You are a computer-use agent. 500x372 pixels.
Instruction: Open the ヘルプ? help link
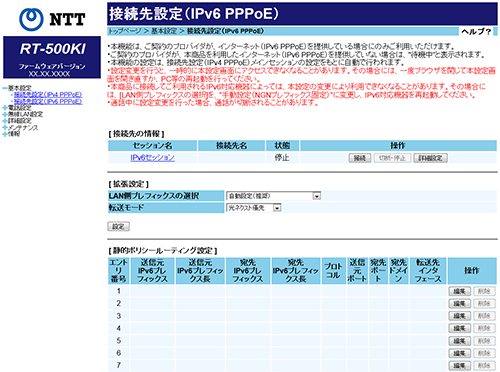tap(476, 32)
